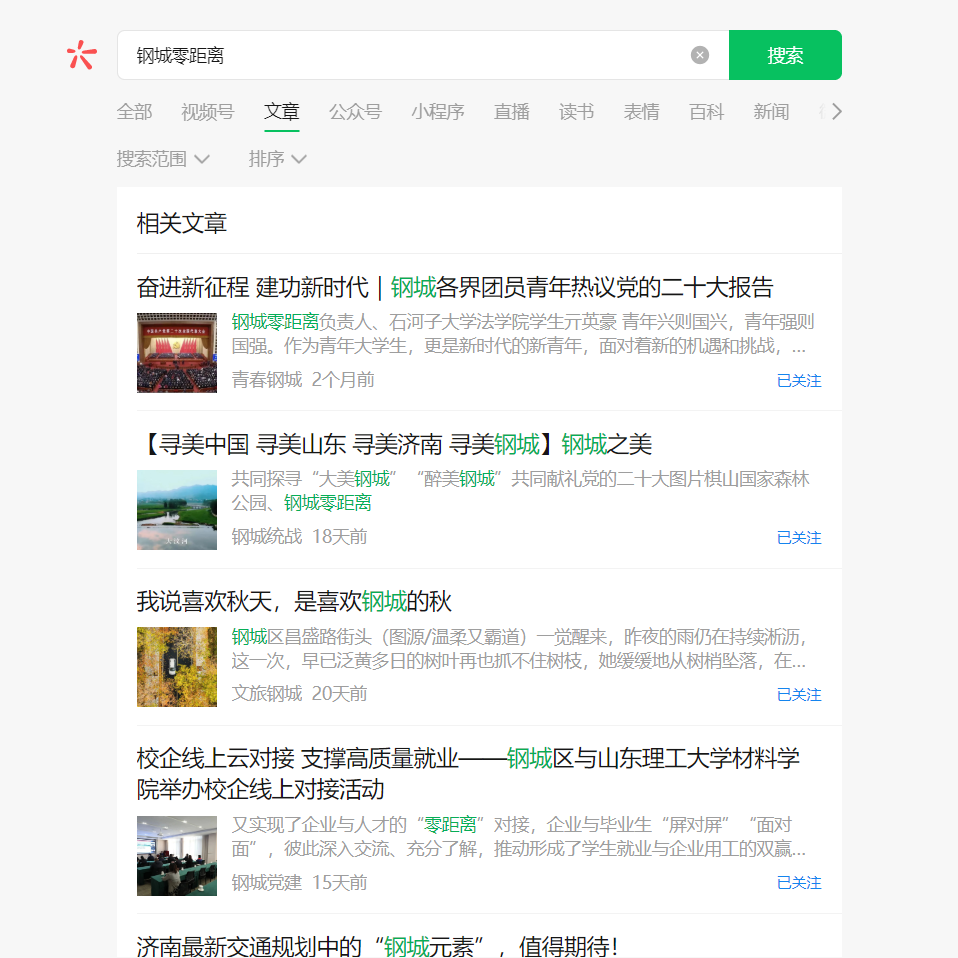Image resolution: width=958 pixels, height=958 pixels.
Task: Clear the search box with the X icon
Action: point(700,55)
